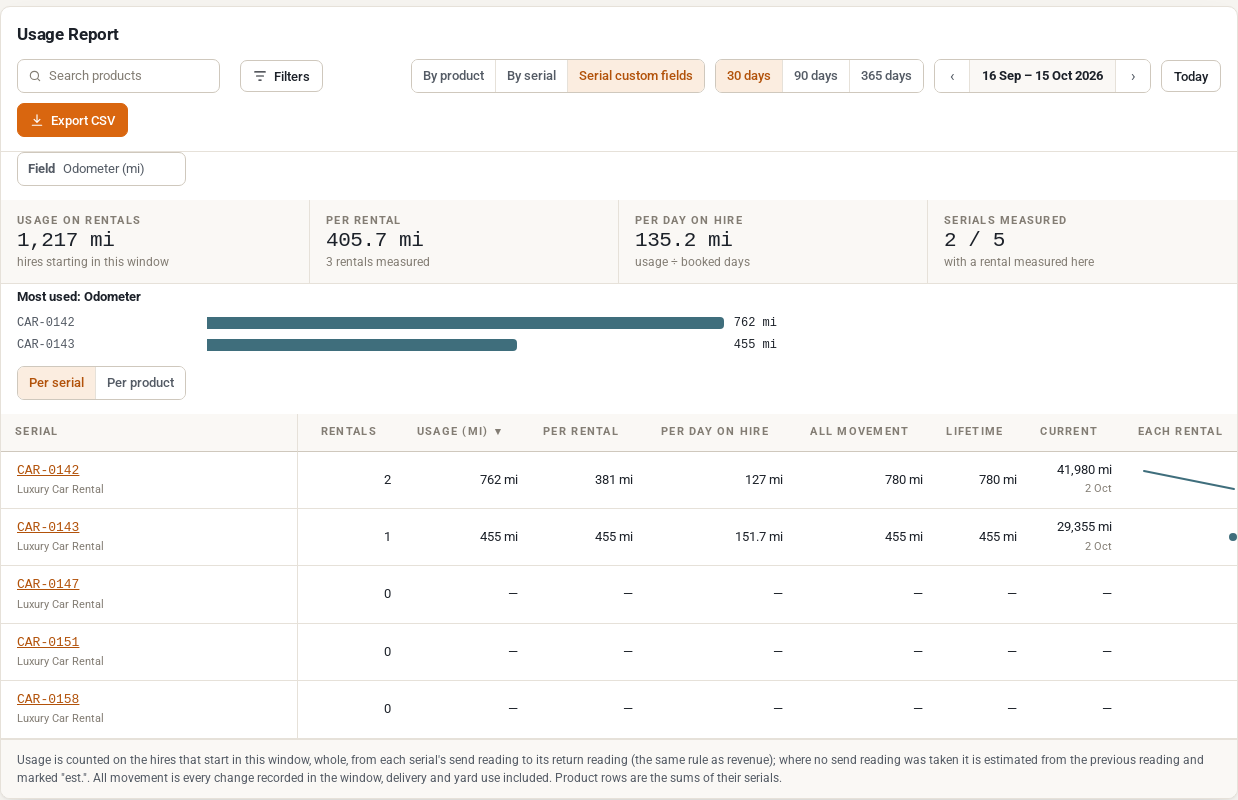Click the '1,217 mi' usage total
Viewport: 1238px width, 800px height.
pos(66,240)
